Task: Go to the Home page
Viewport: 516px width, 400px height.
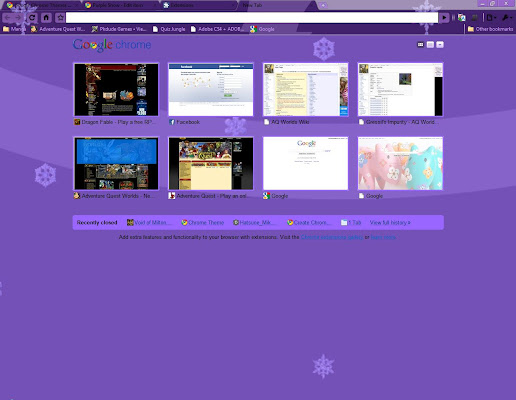Action: click(46, 18)
